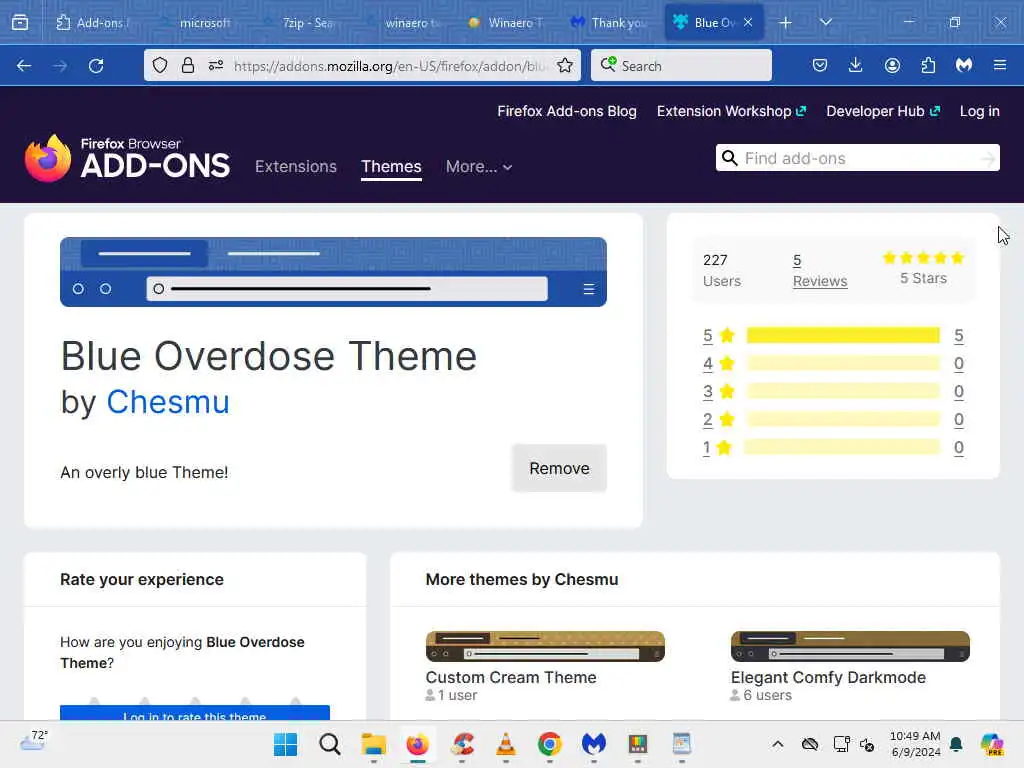Open the weather widget showing 72°
The height and width of the screenshot is (768, 1024).
pyautogui.click(x=34, y=742)
